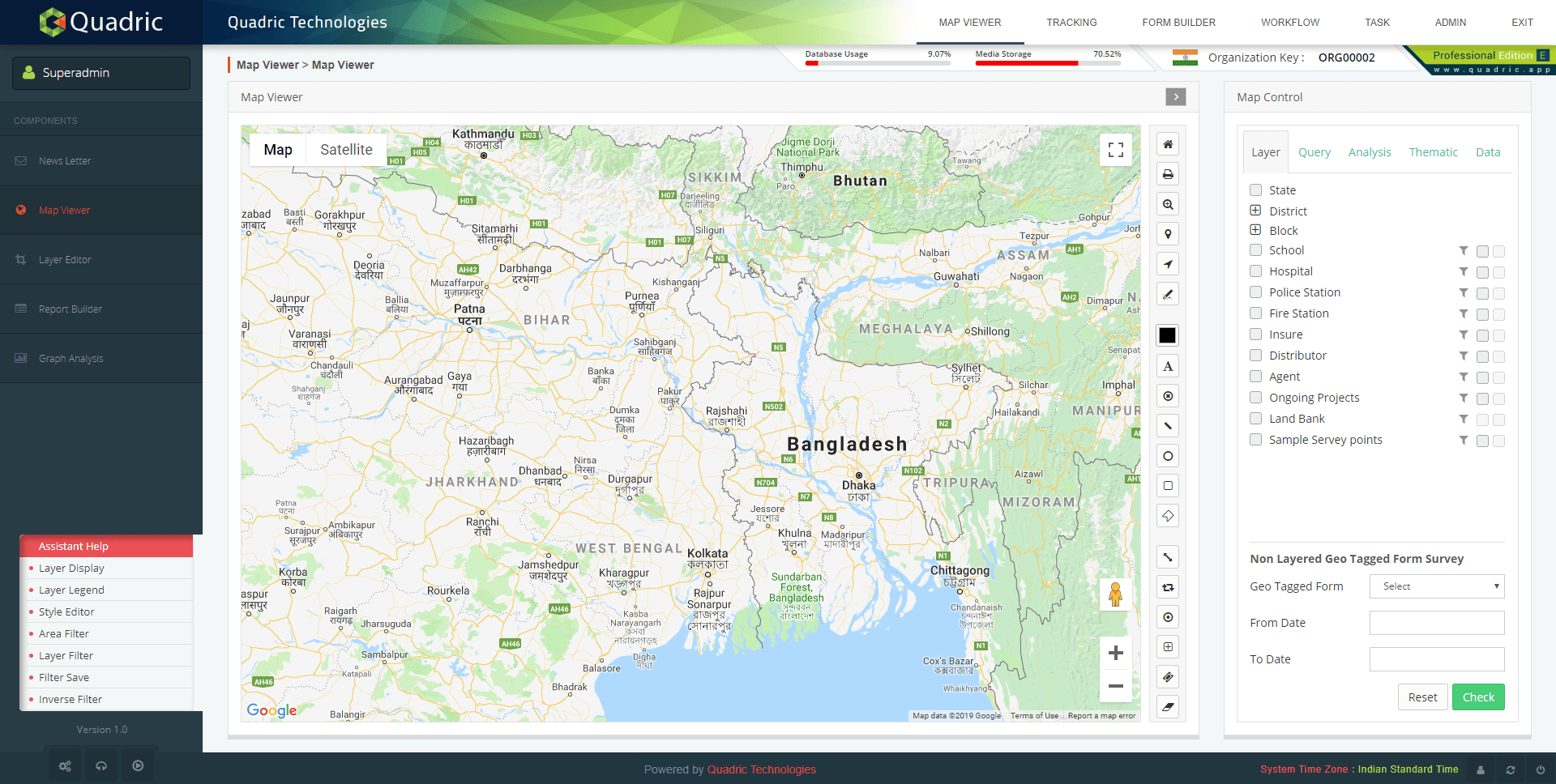Click the filter icon for Agent layer
Viewport: 1556px width, 784px height.
click(x=1464, y=377)
